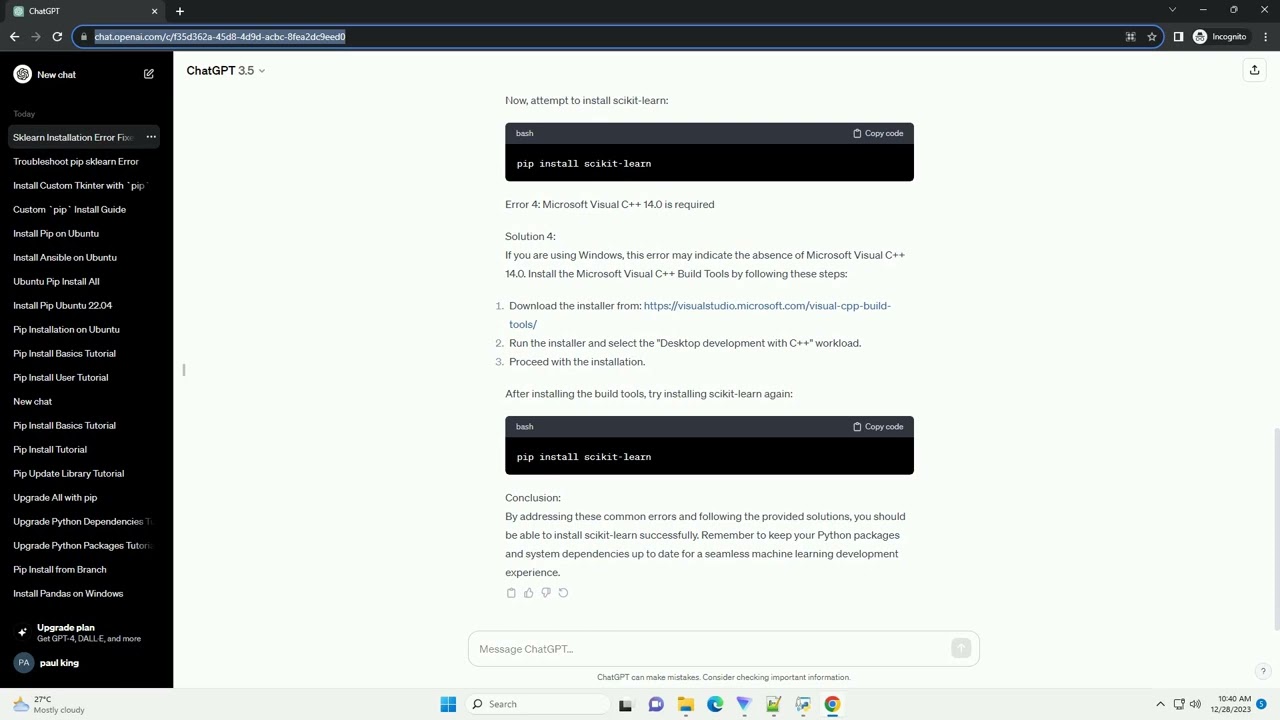
Task: Close the ChatGPT browser tab
Action: (154, 11)
